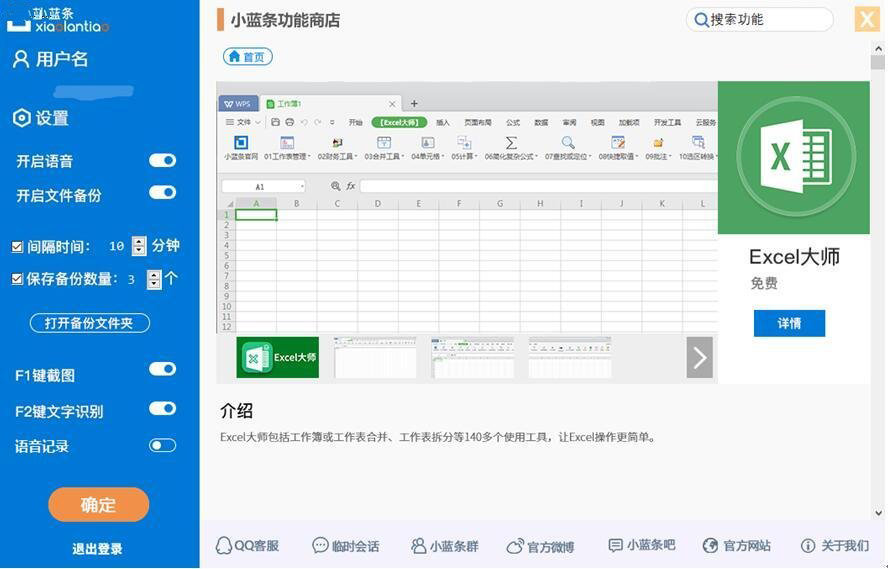
Task: Enable the 语音记录 switch
Action: (163, 446)
